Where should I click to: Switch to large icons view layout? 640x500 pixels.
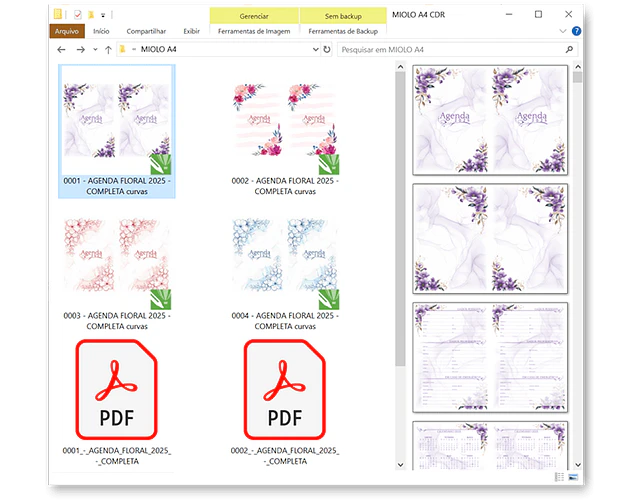574,476
